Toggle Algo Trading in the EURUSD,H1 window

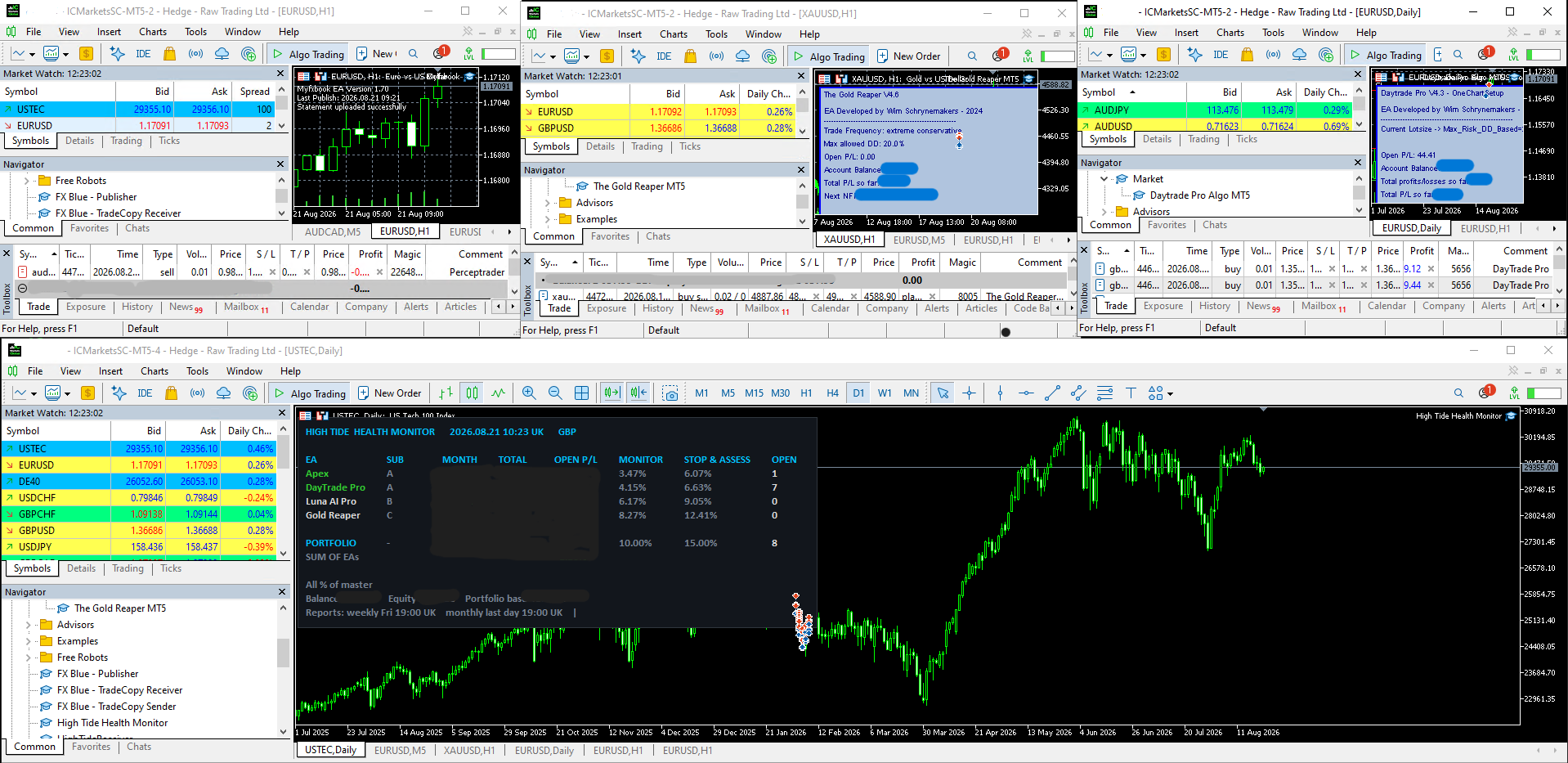[x=308, y=54]
